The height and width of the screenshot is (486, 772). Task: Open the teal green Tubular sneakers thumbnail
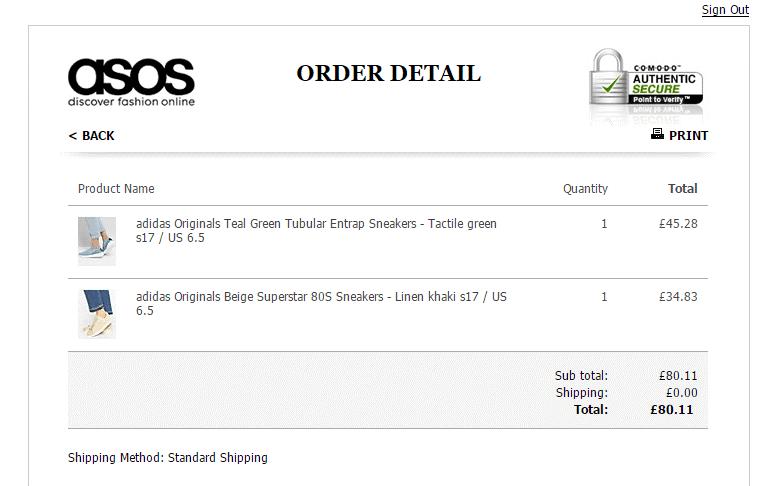click(97, 241)
